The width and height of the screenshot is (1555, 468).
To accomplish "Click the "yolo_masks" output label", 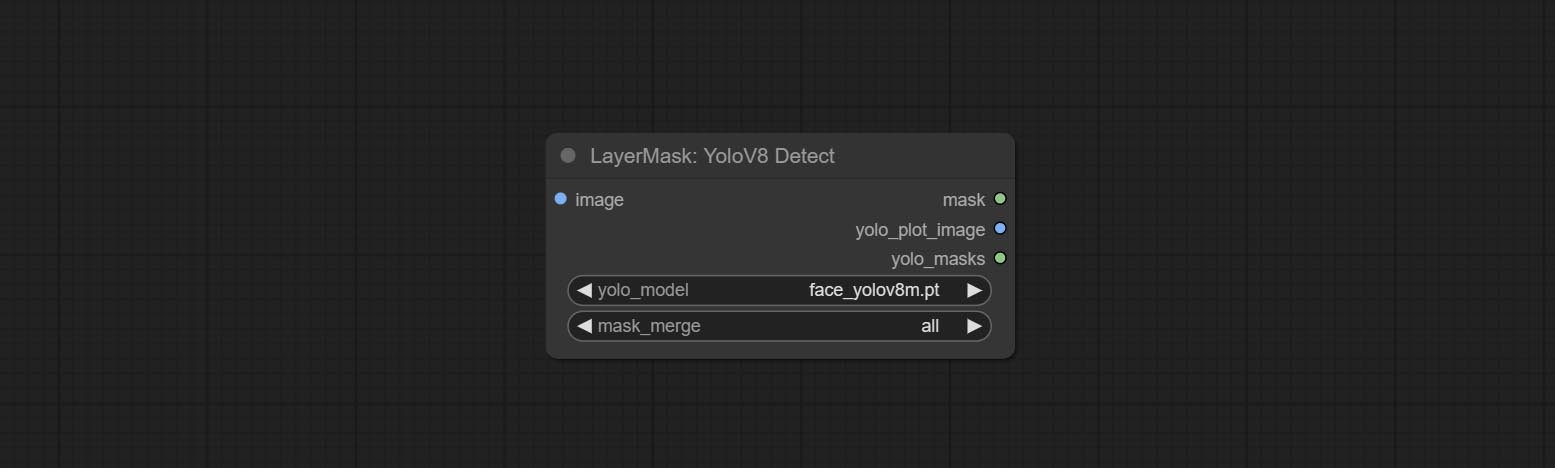I will [937, 259].
